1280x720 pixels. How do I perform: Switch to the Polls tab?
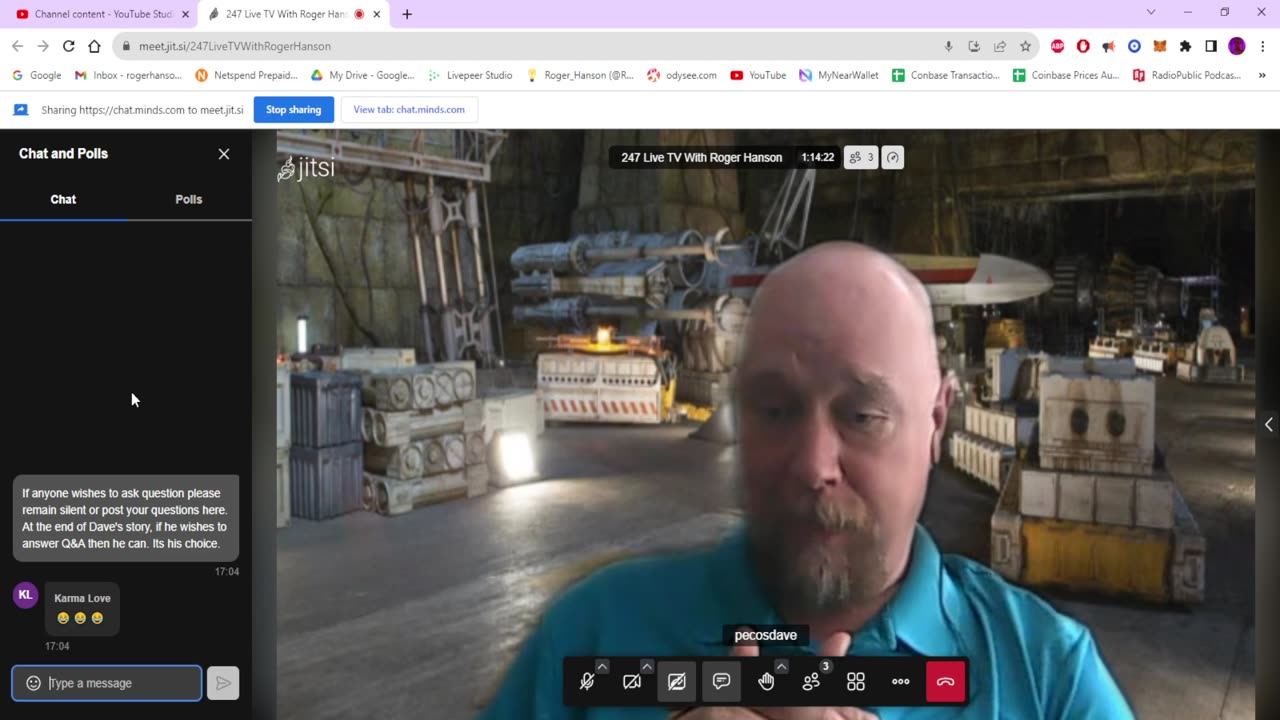[x=189, y=199]
